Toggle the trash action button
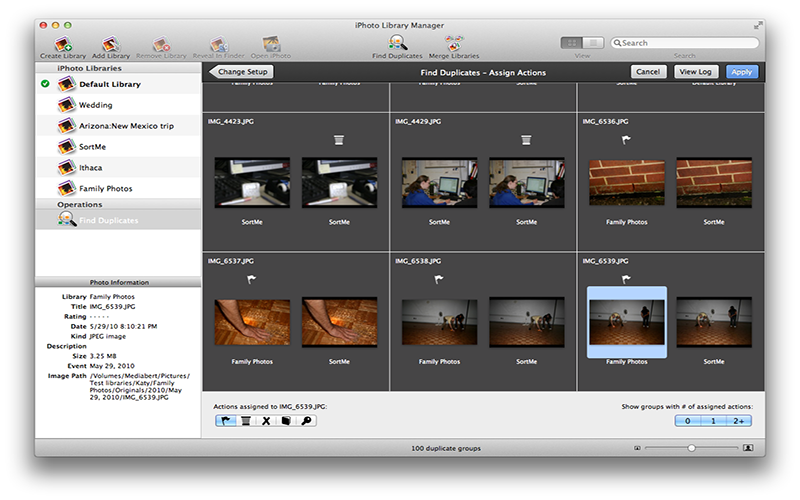The height and width of the screenshot is (500, 800). [245, 421]
